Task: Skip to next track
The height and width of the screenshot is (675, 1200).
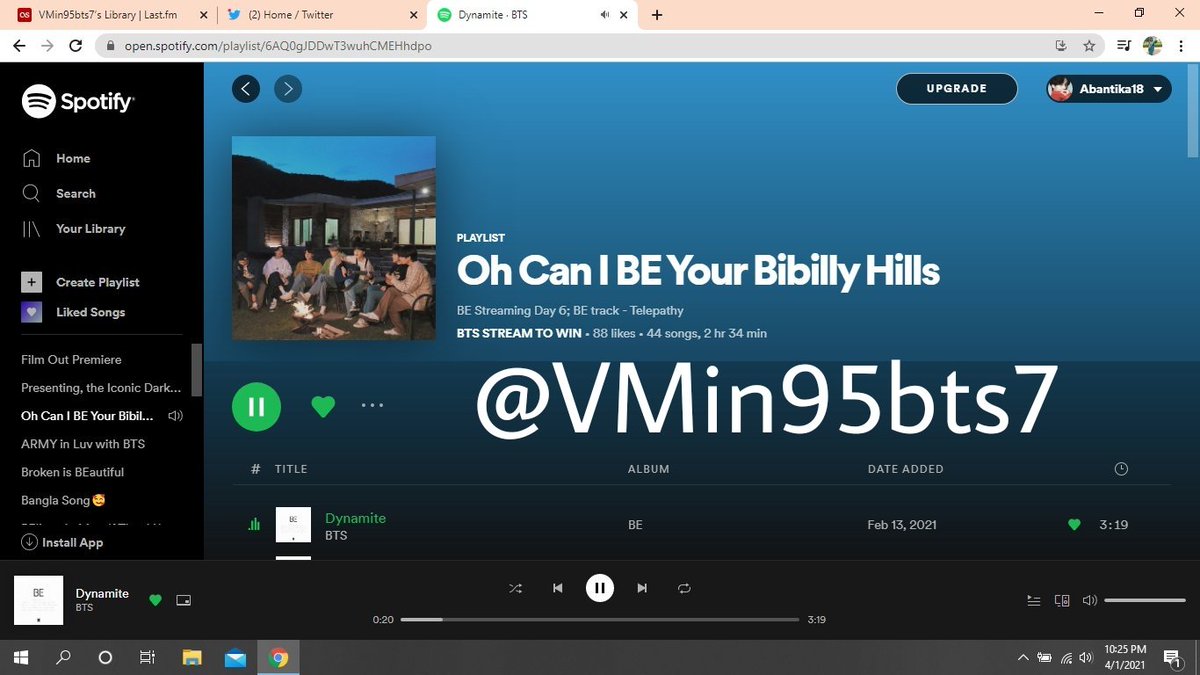Action: 642,588
